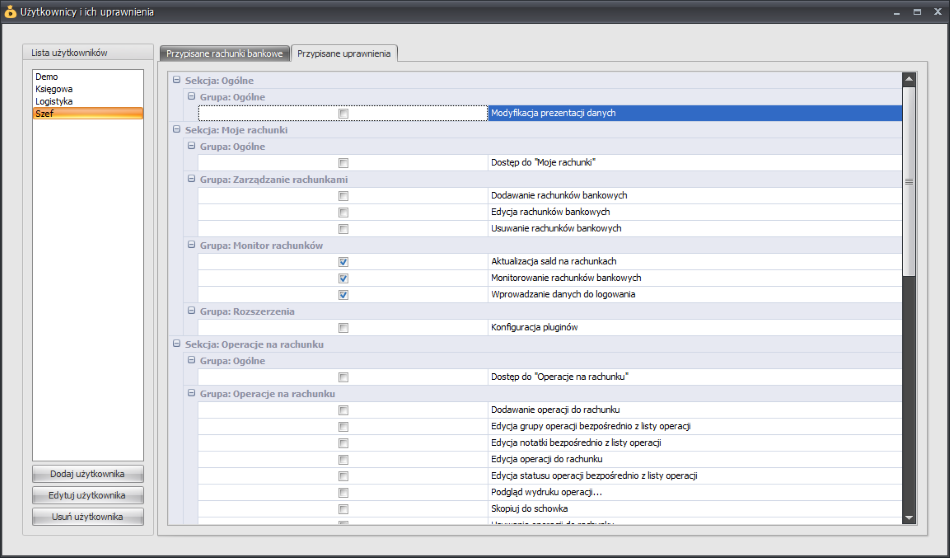The image size is (950, 558).
Task: Collapse Grupa: Monitor rachunków group
Action: [191, 245]
